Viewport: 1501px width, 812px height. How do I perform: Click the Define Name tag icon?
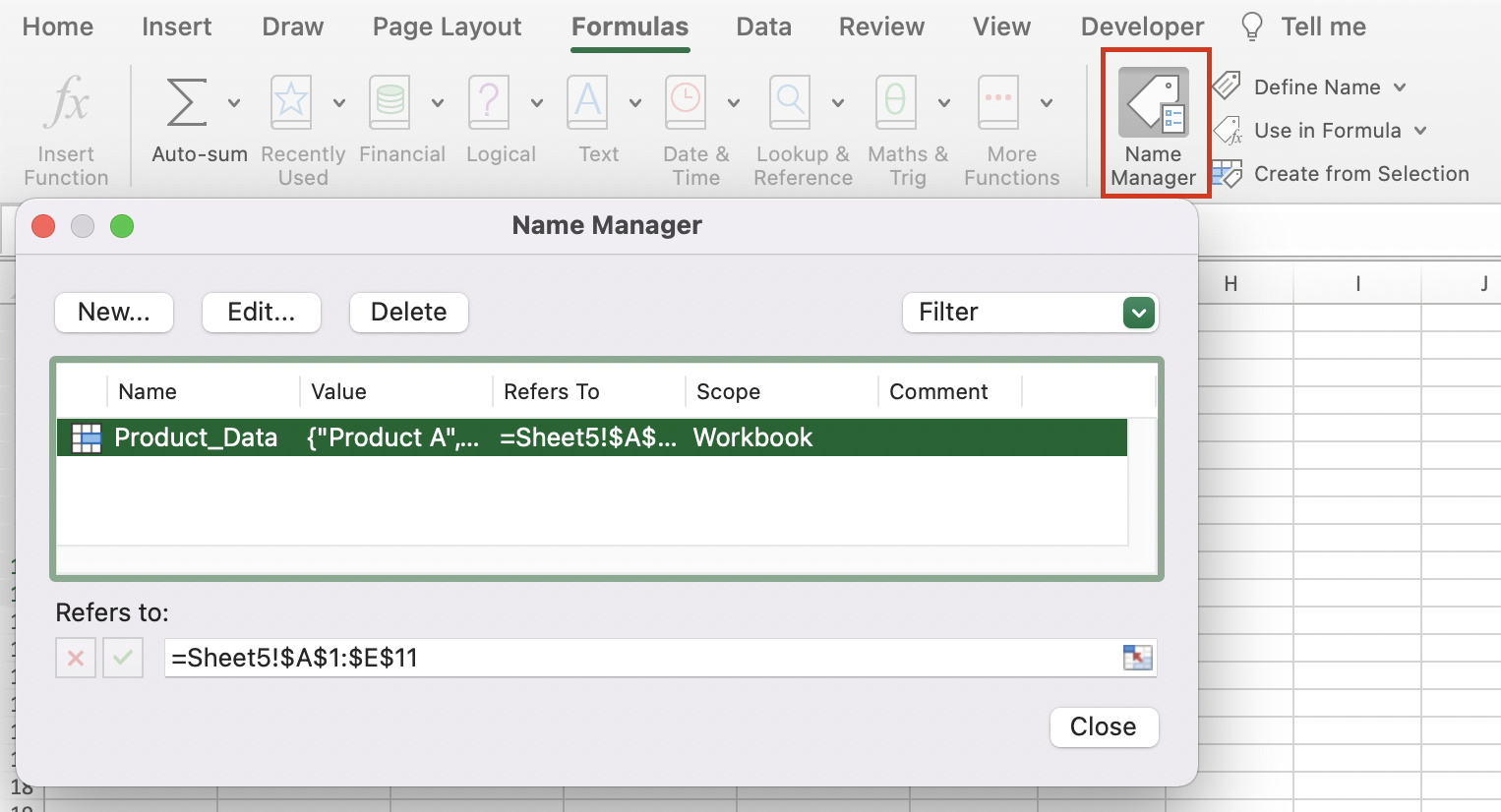tap(1227, 87)
